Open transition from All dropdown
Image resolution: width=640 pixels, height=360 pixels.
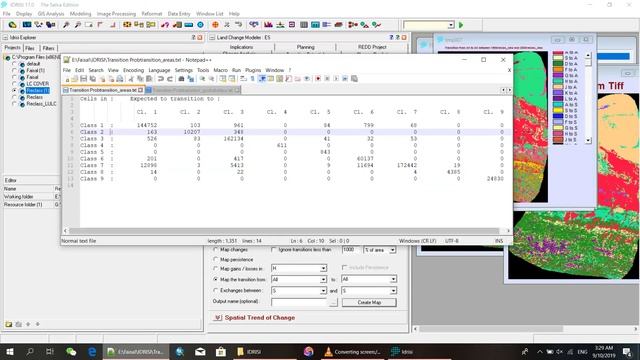(x=323, y=280)
